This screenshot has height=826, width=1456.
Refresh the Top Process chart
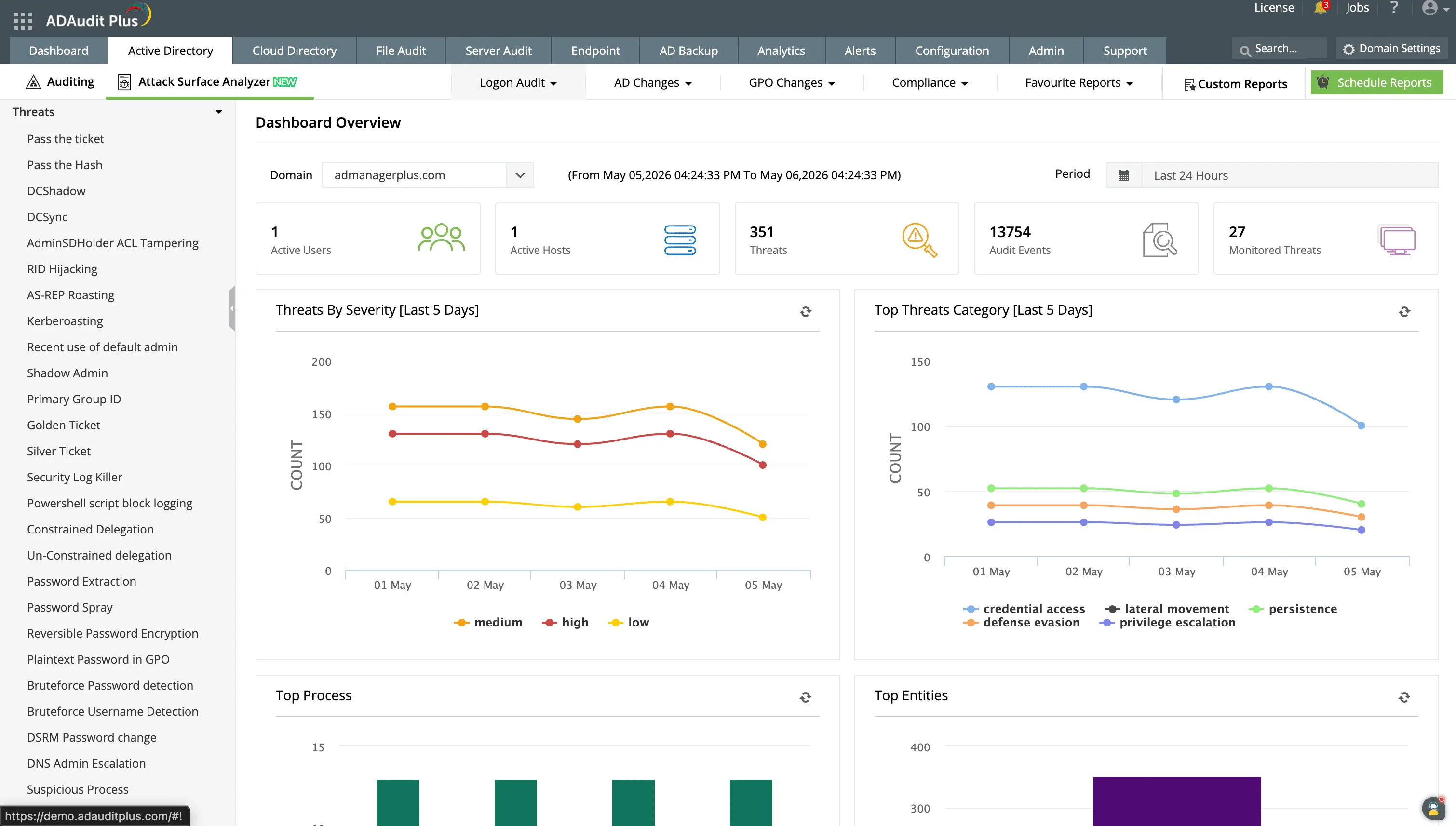(x=805, y=697)
